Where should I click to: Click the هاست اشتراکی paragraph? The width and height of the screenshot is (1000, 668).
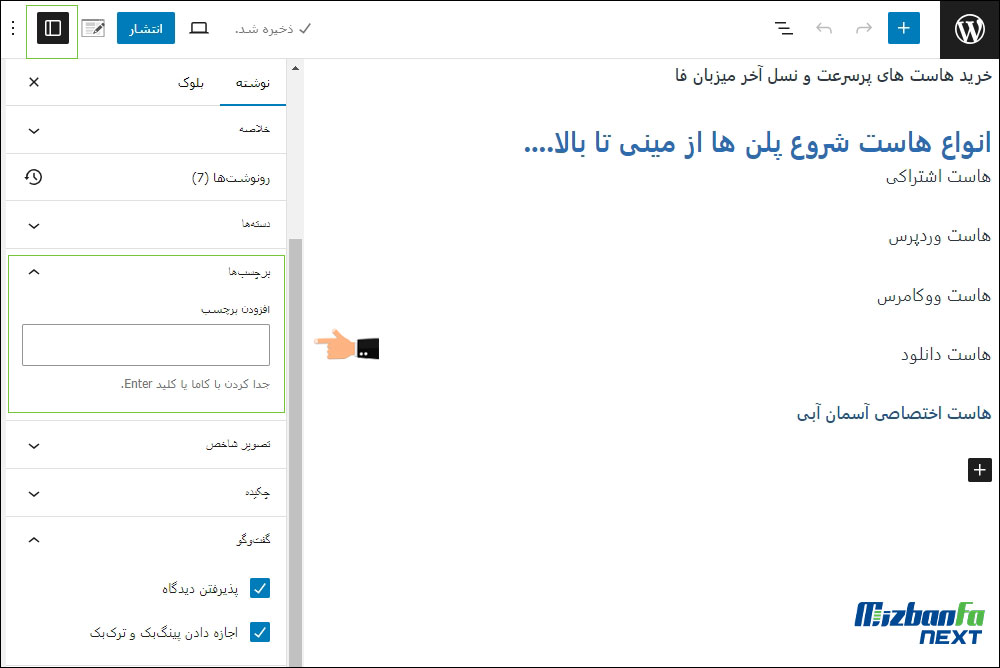tap(938, 177)
